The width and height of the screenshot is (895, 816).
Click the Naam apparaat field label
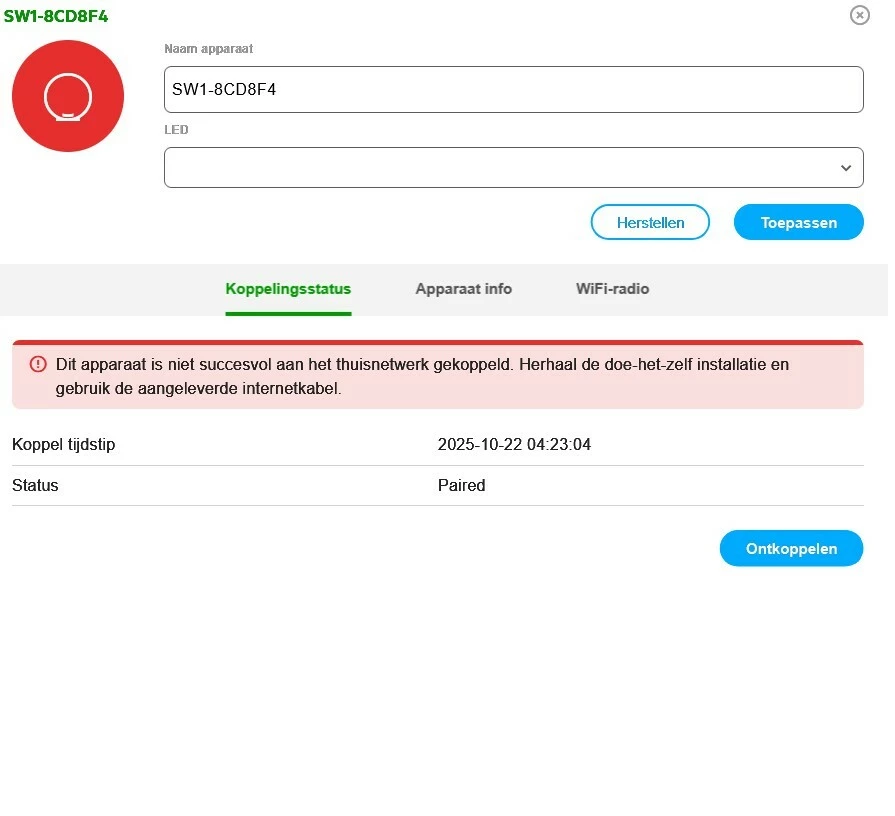click(x=208, y=49)
